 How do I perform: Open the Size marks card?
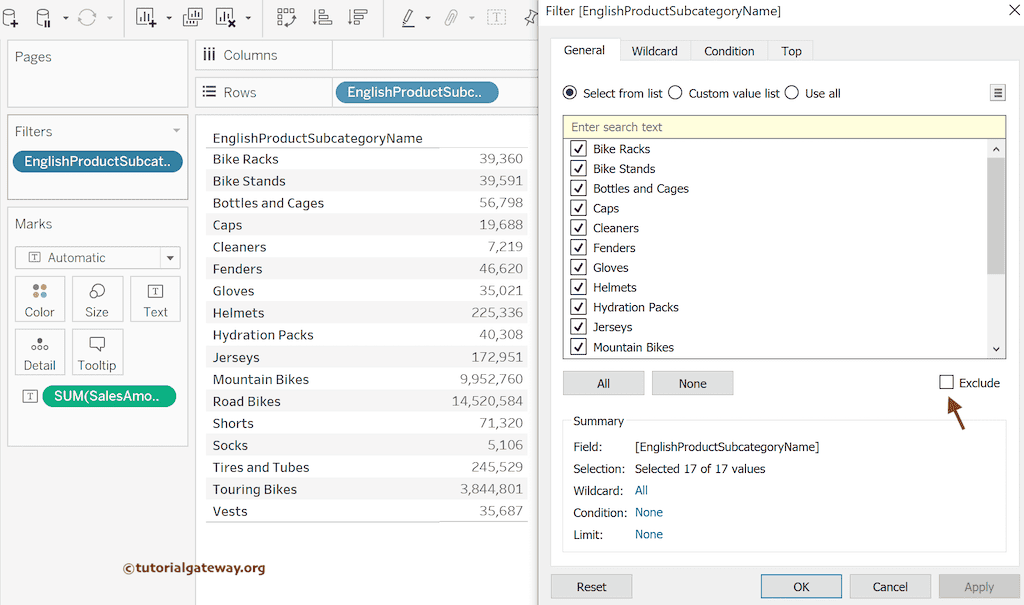(97, 299)
